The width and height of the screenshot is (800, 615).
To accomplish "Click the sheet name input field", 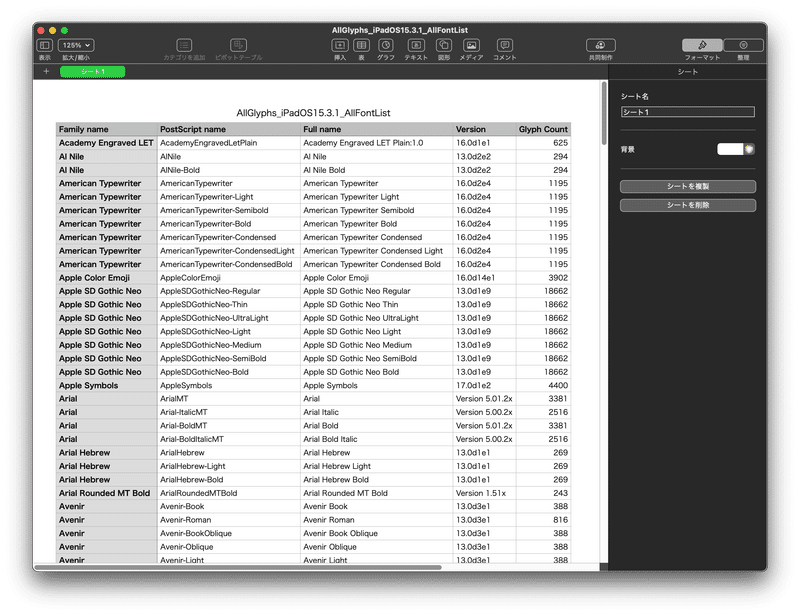I will 688,112.
